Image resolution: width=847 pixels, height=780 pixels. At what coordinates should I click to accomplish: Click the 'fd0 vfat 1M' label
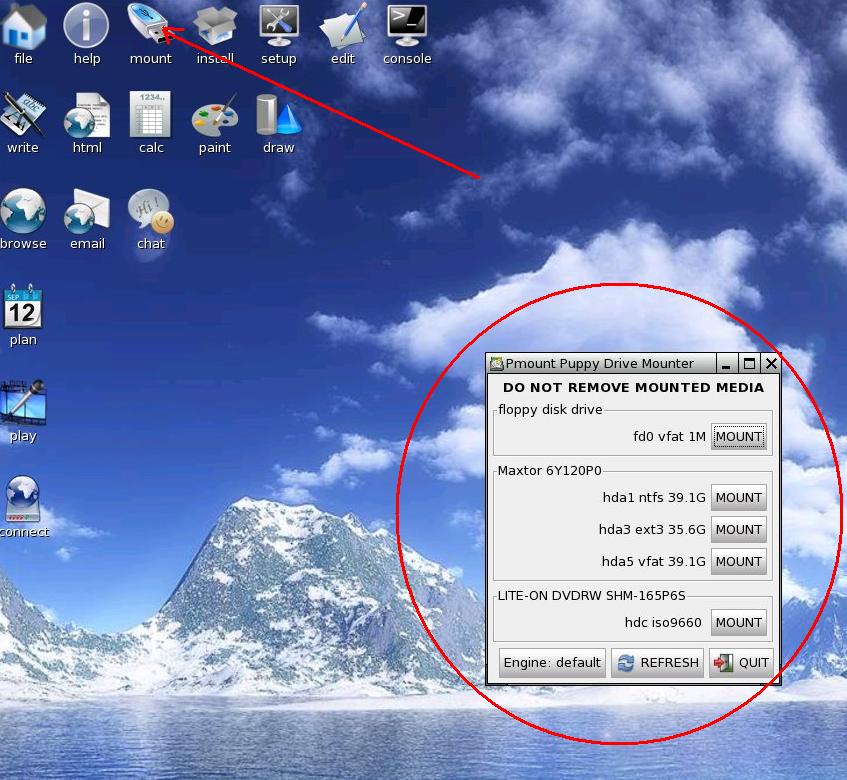click(x=669, y=436)
